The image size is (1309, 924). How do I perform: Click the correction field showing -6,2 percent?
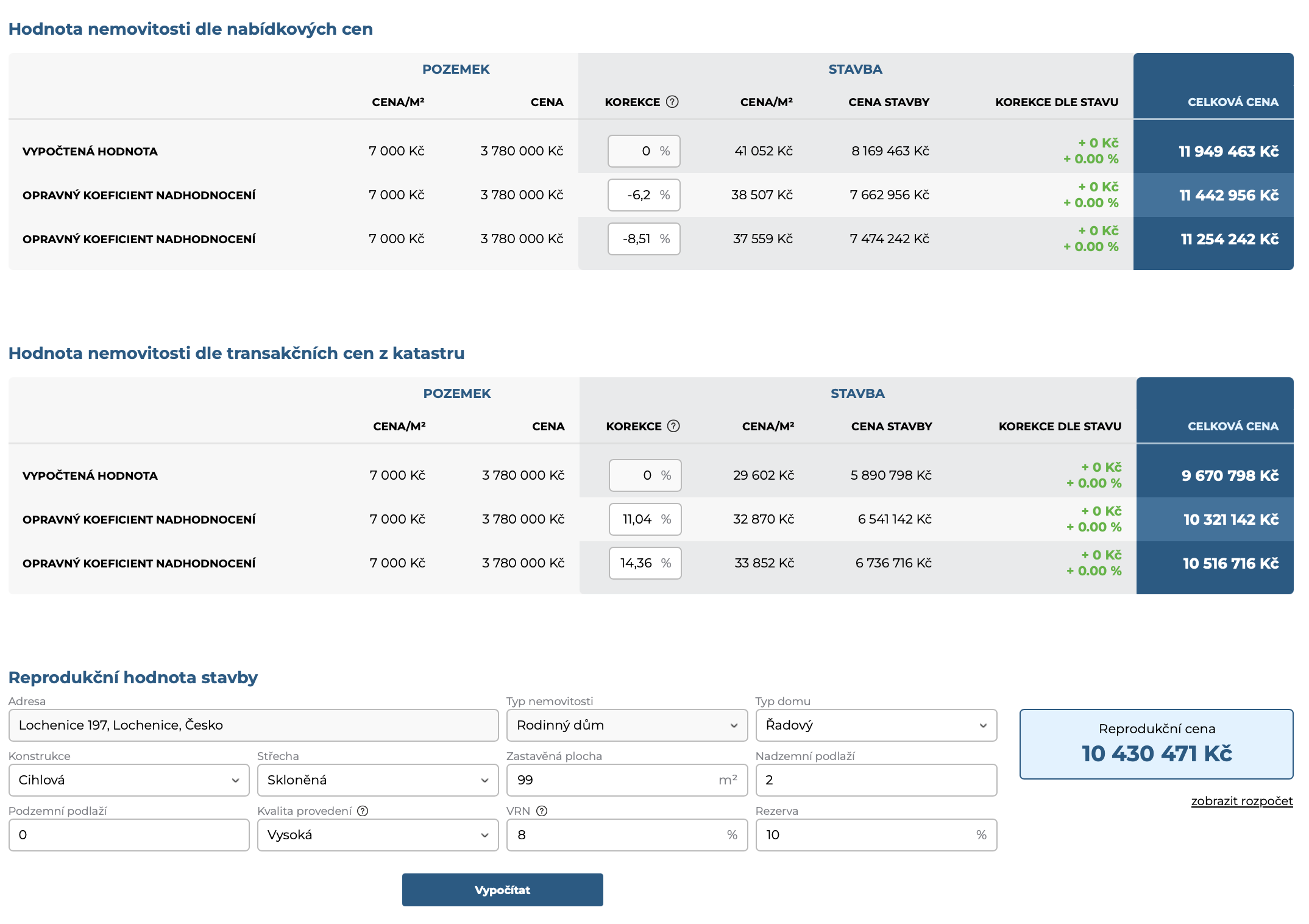pyautogui.click(x=644, y=195)
